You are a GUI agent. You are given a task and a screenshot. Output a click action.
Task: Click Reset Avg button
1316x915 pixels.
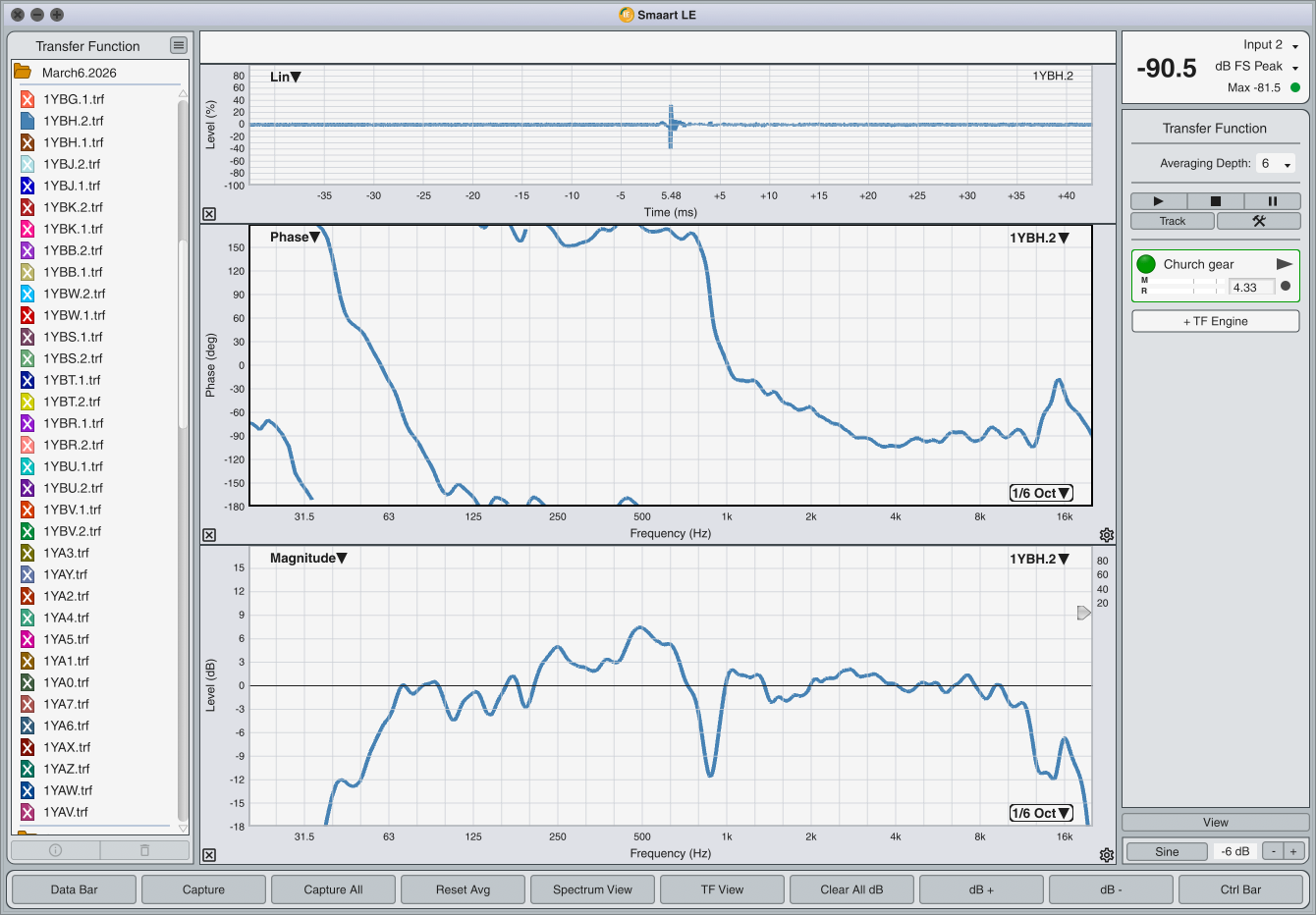pyautogui.click(x=463, y=889)
